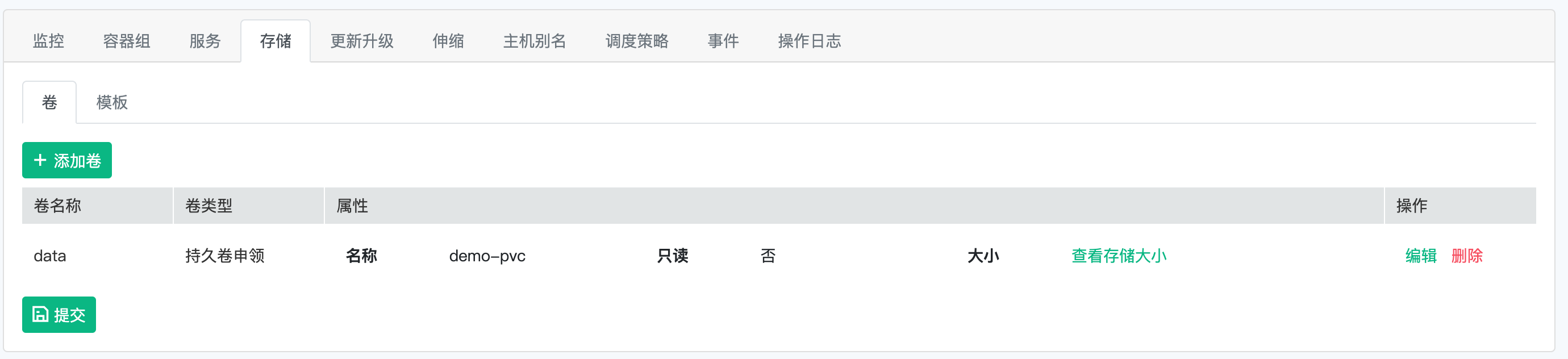Viewport: 1568px width, 359px height.
Task: Open the 查看存储大小 link
Action: (1119, 256)
